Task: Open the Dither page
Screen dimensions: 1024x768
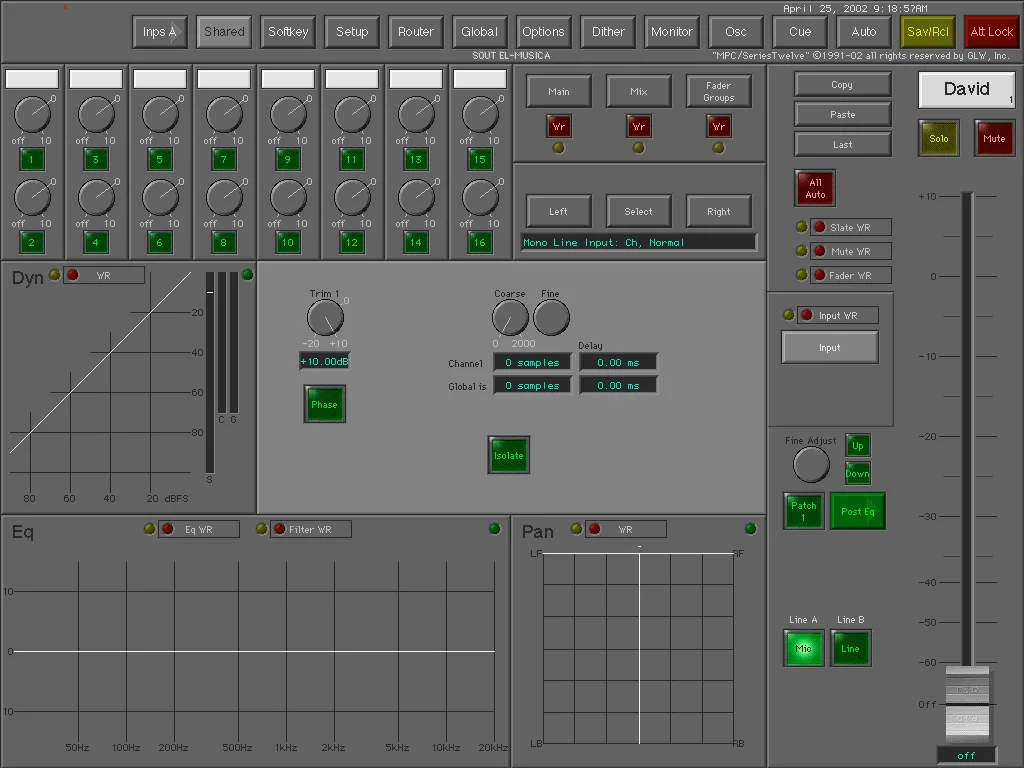Action: (608, 31)
